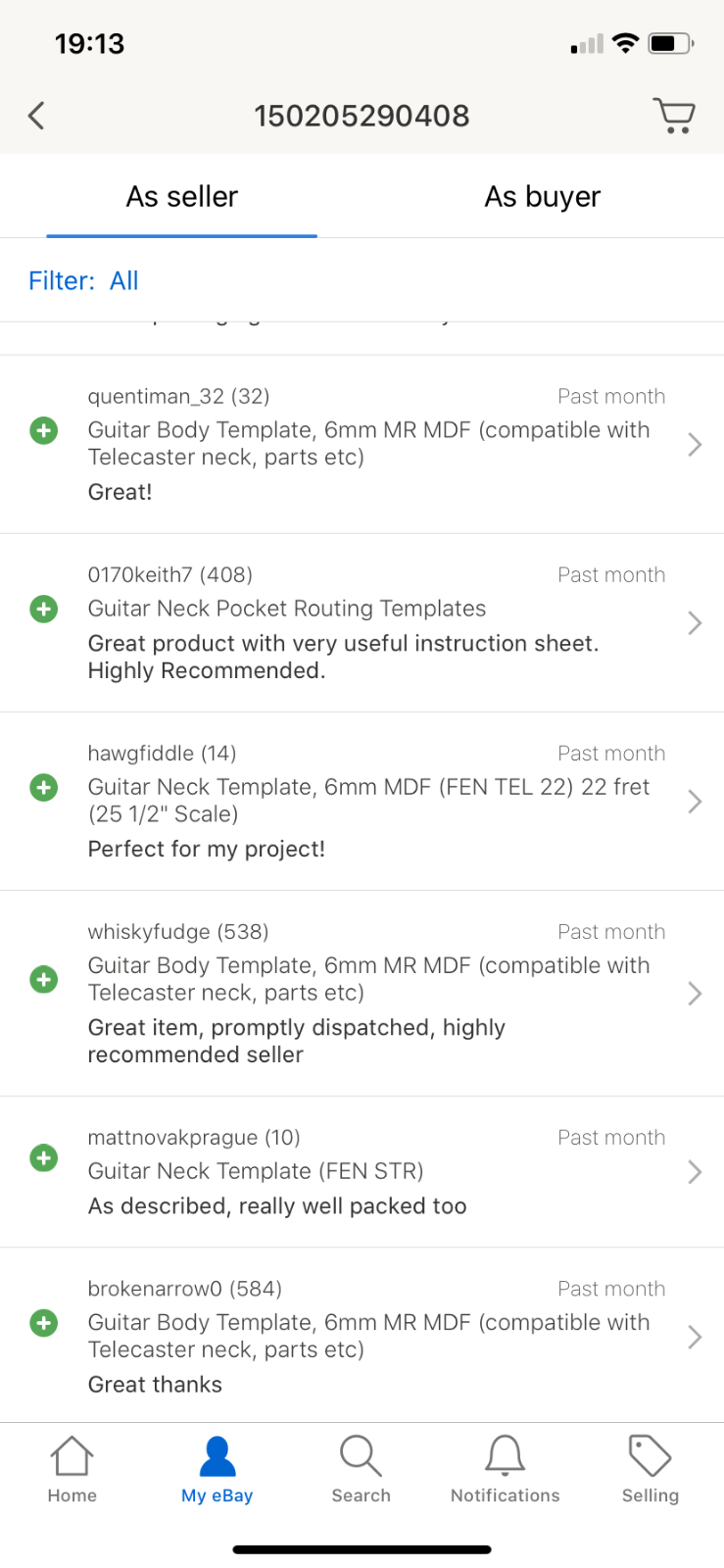Tap the back arrow icon
The image size is (724, 1568).
[36, 116]
